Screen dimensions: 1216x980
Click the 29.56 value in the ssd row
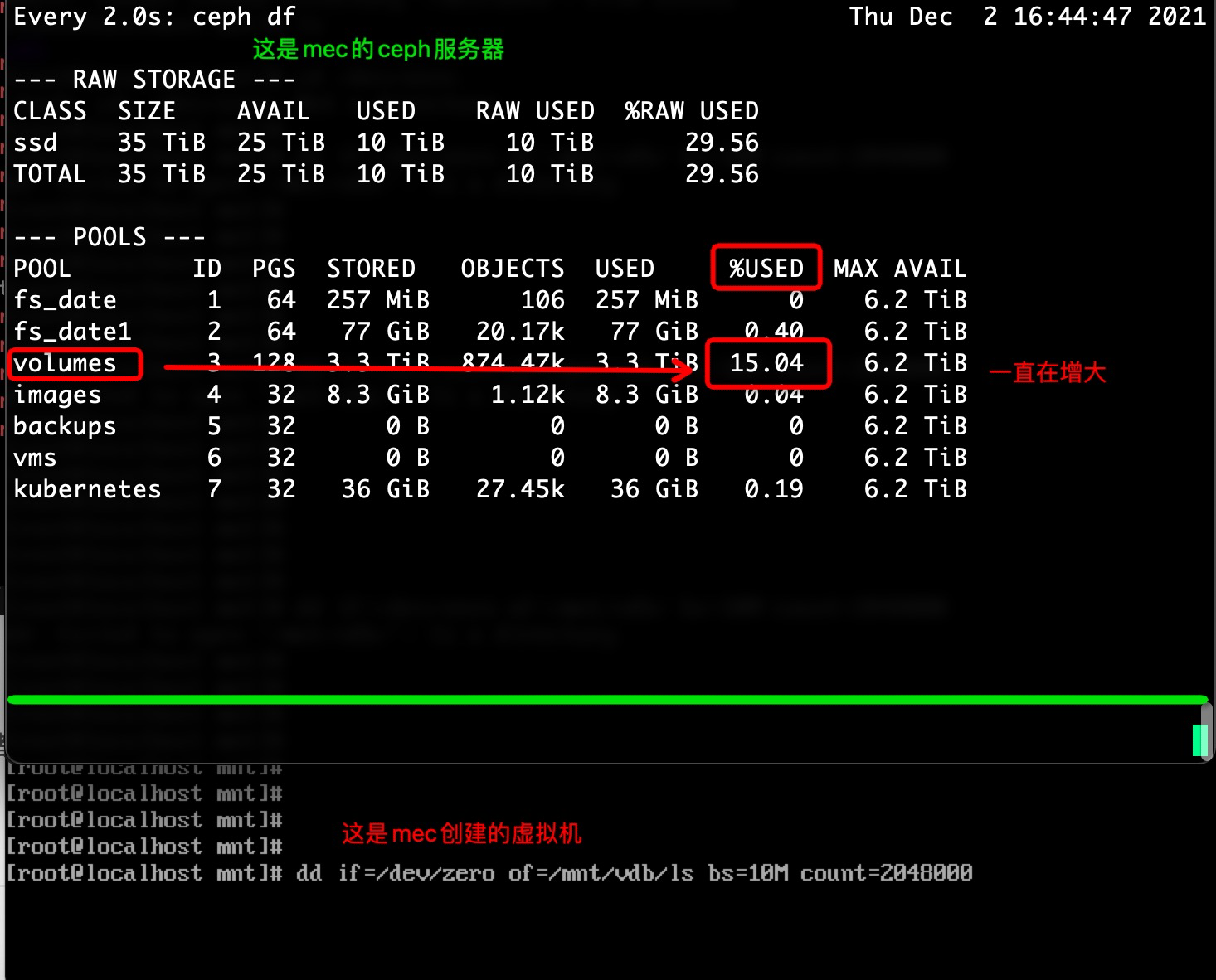coord(722,143)
